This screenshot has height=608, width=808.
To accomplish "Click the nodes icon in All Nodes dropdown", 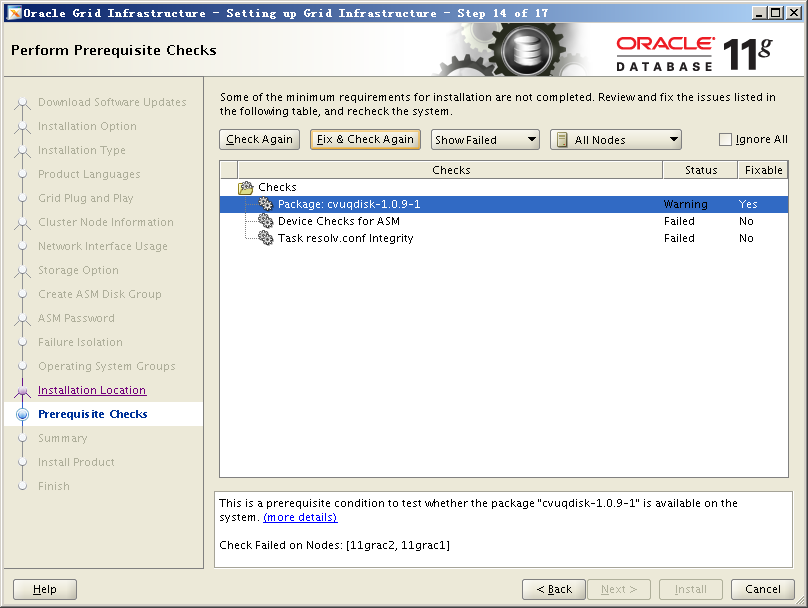I will (562, 140).
